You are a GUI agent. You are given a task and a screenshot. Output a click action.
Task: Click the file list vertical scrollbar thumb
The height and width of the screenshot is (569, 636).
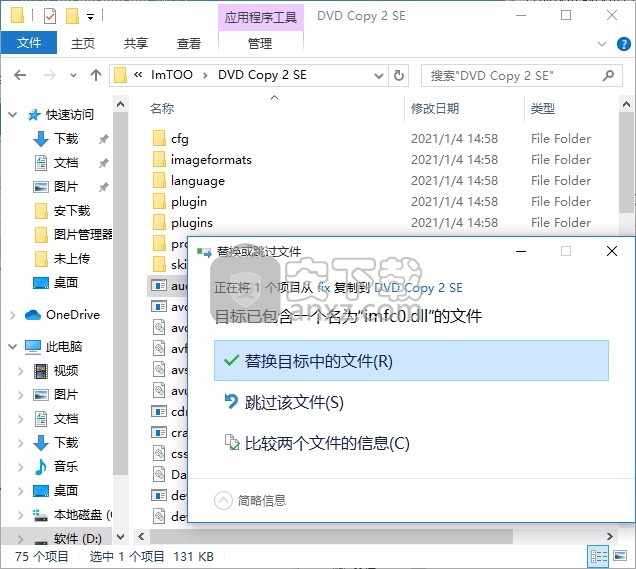(x=626, y=162)
